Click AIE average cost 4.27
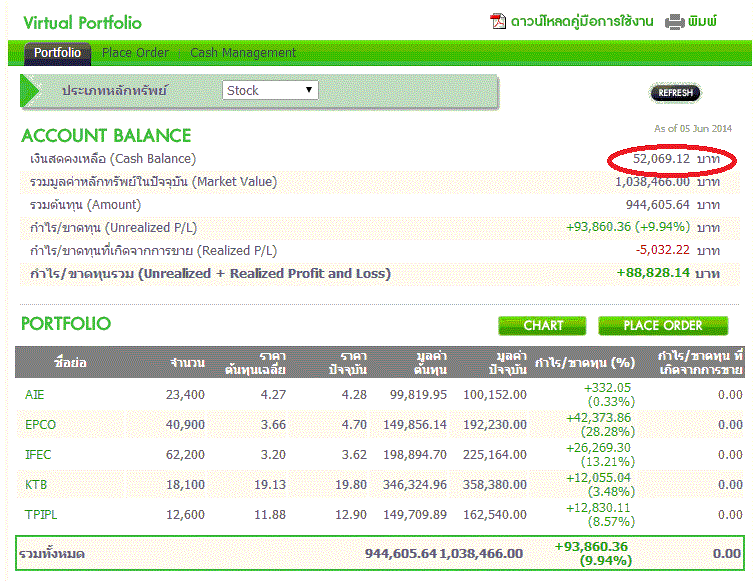This screenshot has width=753, height=581. (273, 395)
